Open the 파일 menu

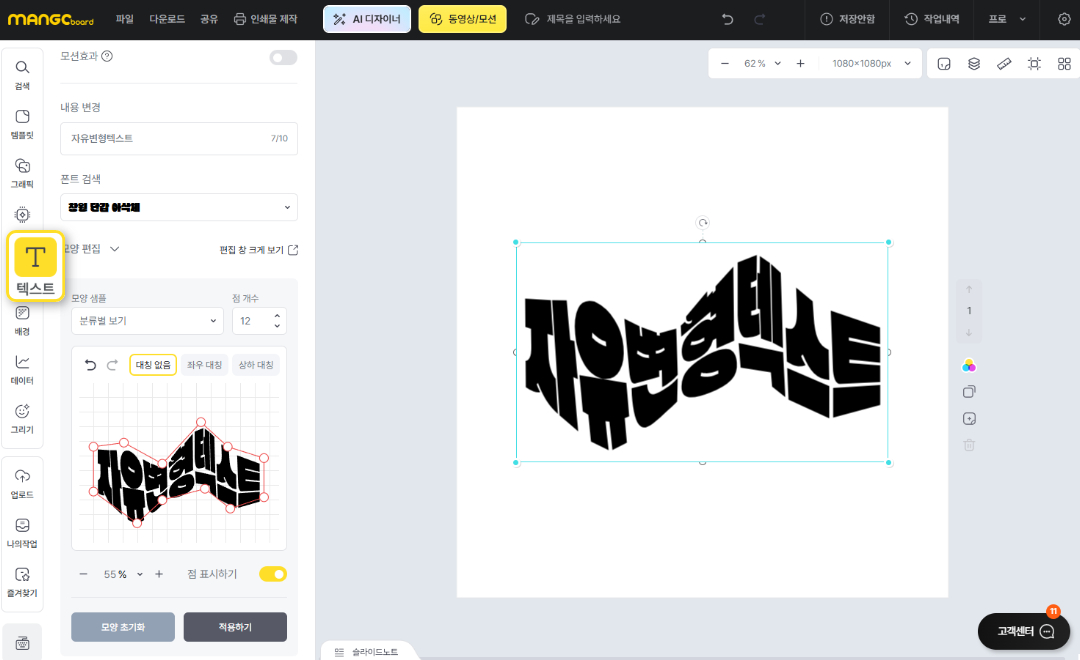tap(124, 19)
